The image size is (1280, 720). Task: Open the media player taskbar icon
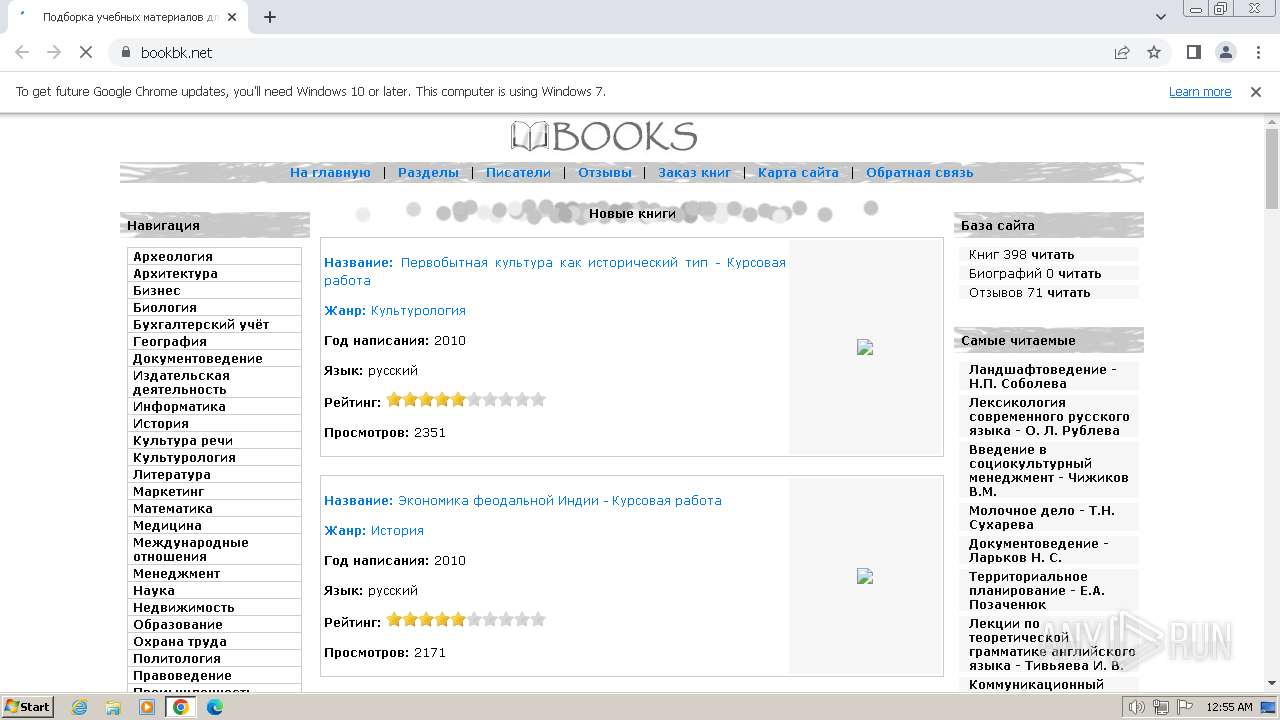147,707
